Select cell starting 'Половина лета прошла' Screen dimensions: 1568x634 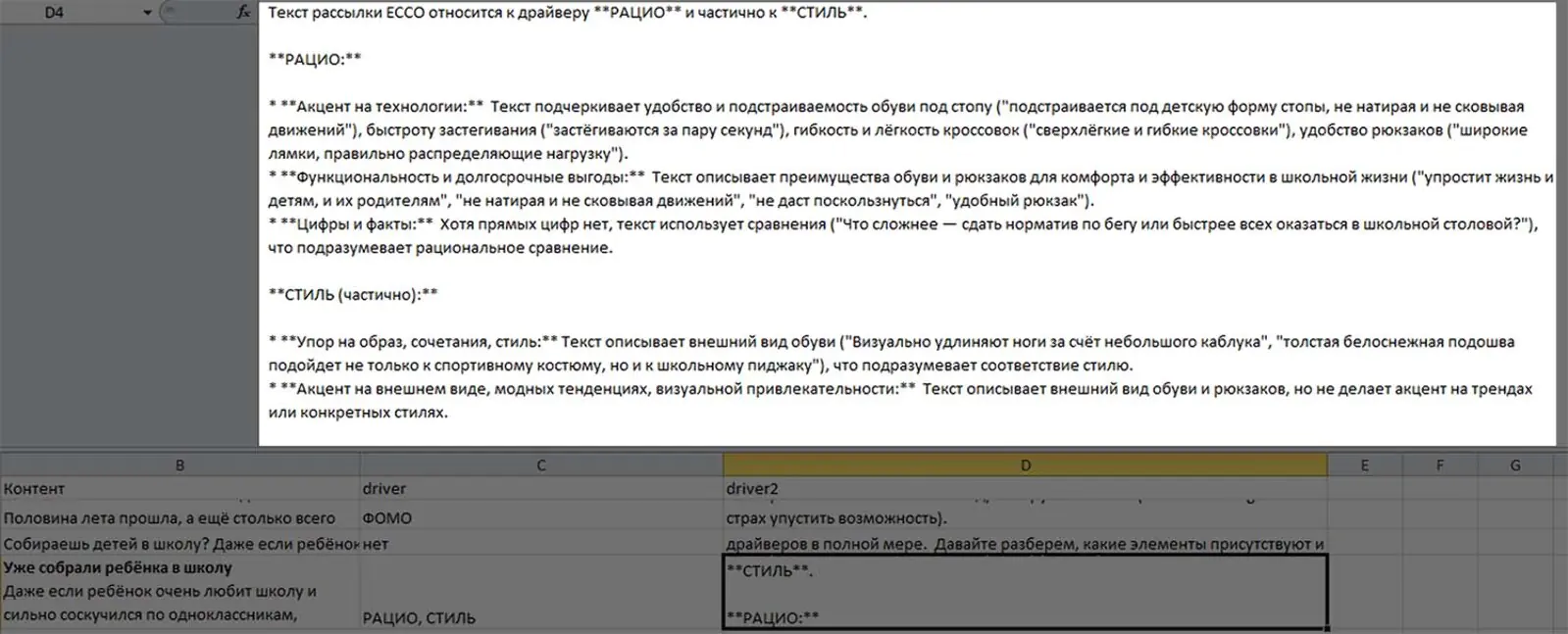[x=179, y=518]
